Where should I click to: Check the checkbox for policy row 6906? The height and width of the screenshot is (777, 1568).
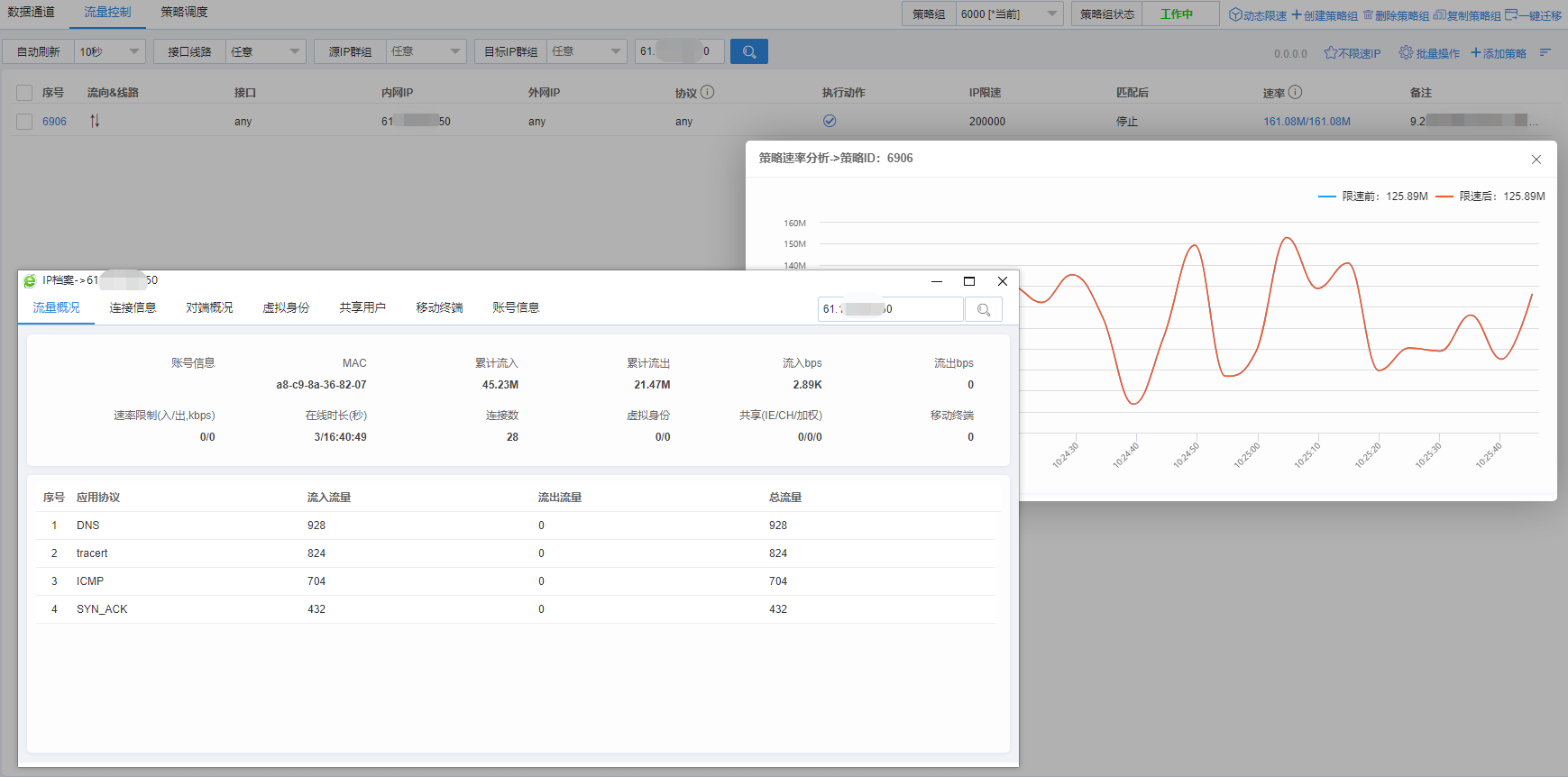click(x=24, y=122)
